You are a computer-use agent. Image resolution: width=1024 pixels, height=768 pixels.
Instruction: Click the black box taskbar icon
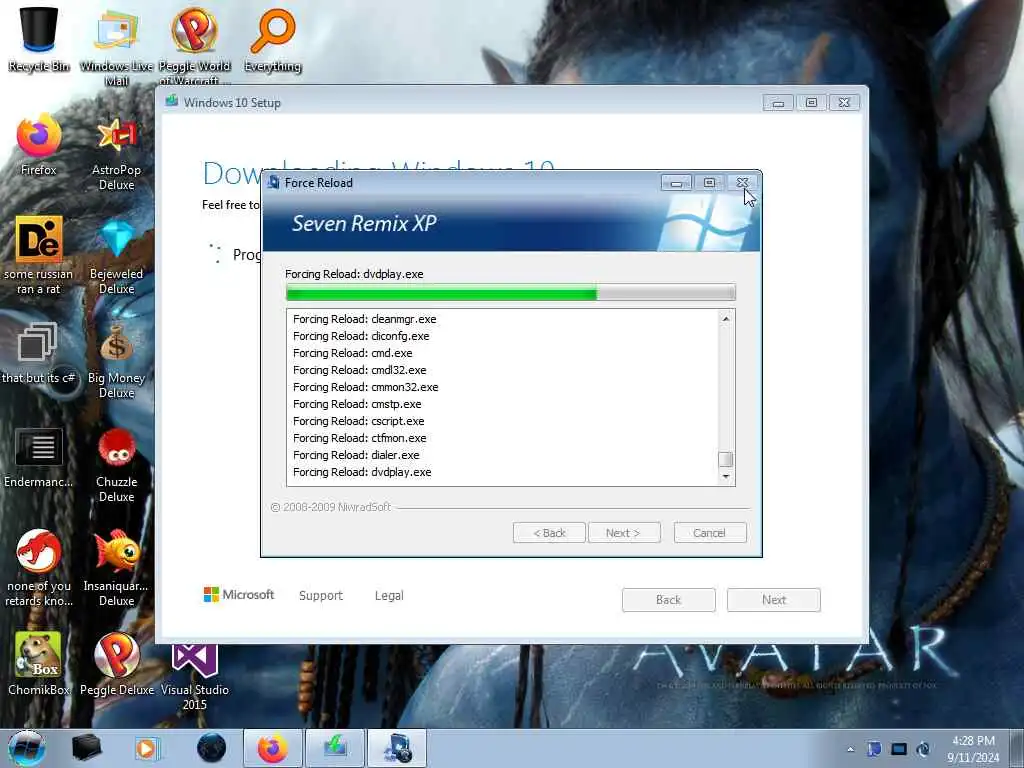[x=86, y=748]
